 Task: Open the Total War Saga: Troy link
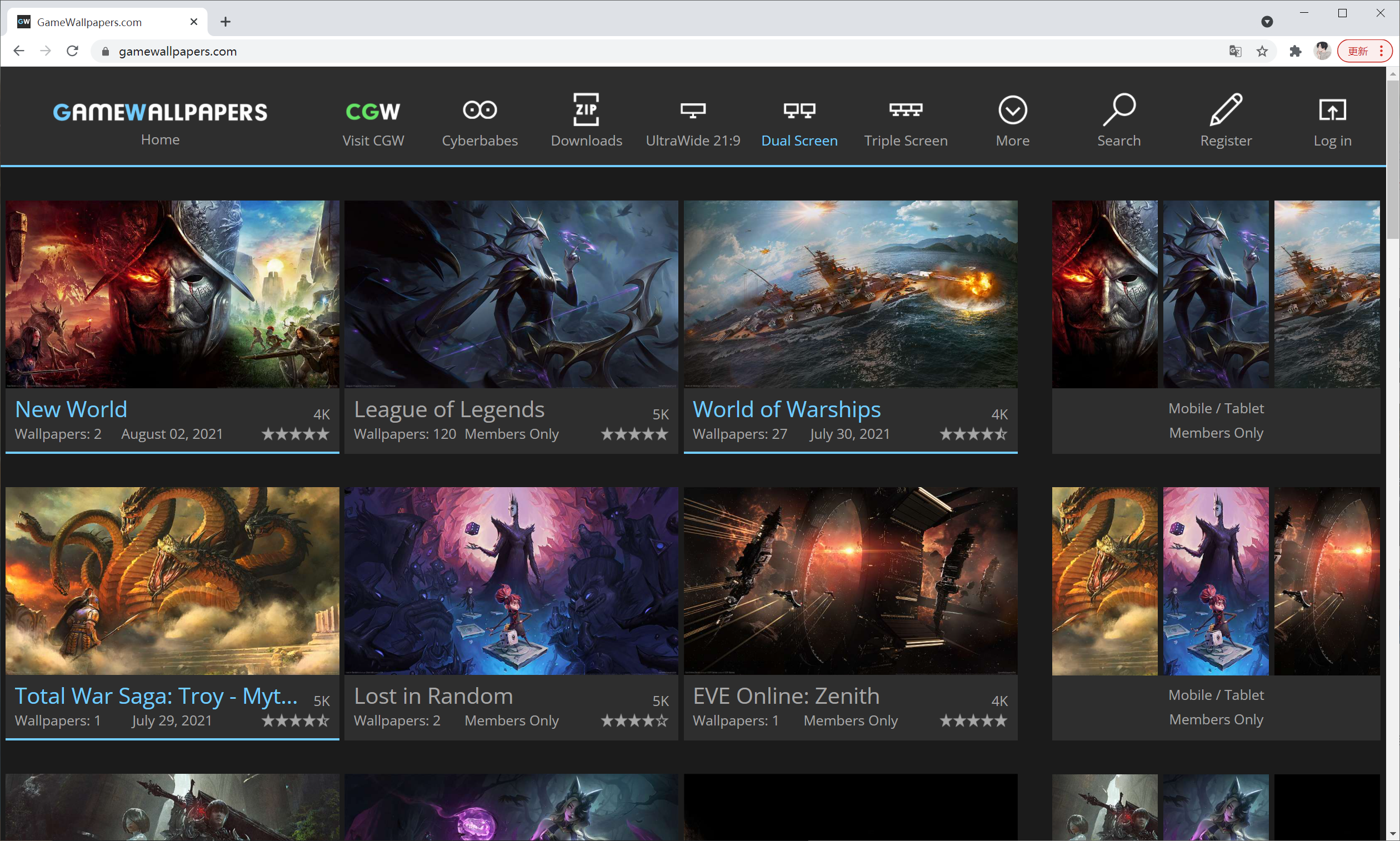[x=156, y=696]
